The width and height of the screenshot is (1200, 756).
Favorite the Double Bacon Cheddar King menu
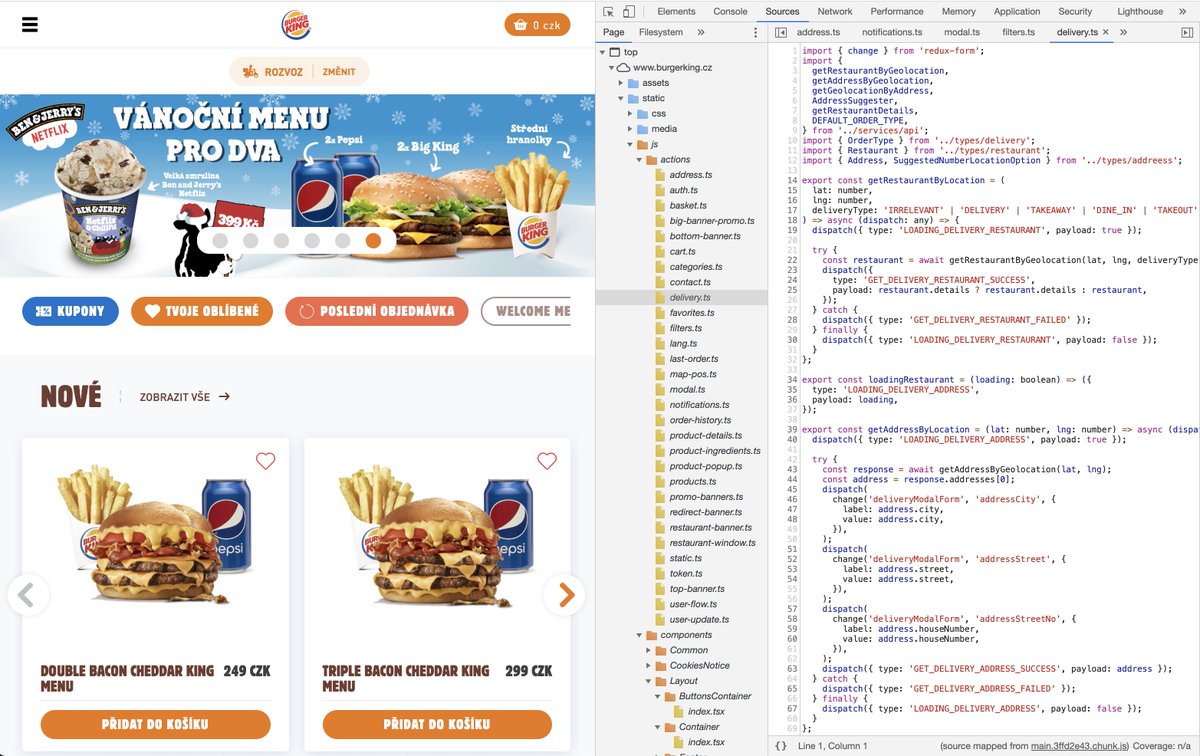(265, 461)
